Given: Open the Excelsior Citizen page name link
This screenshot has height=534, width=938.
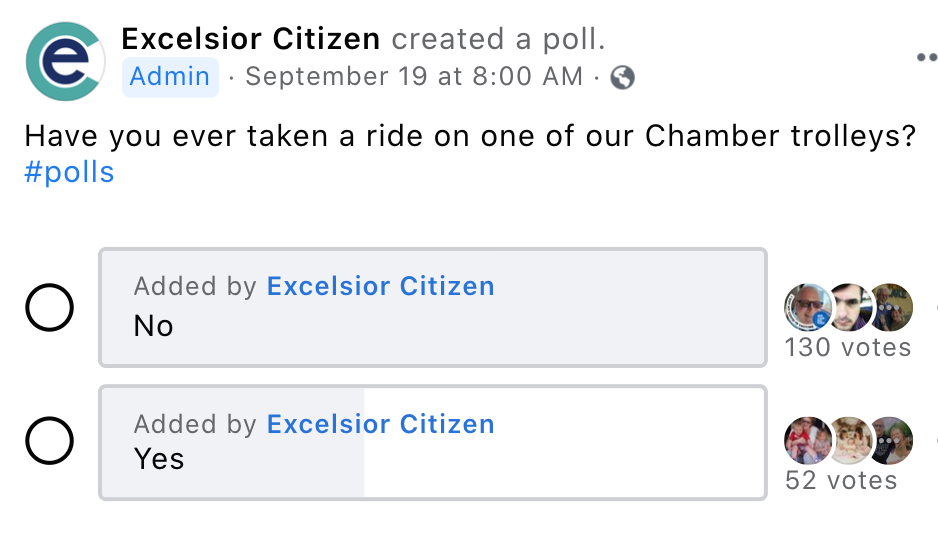Looking at the screenshot, I should tap(250, 40).
